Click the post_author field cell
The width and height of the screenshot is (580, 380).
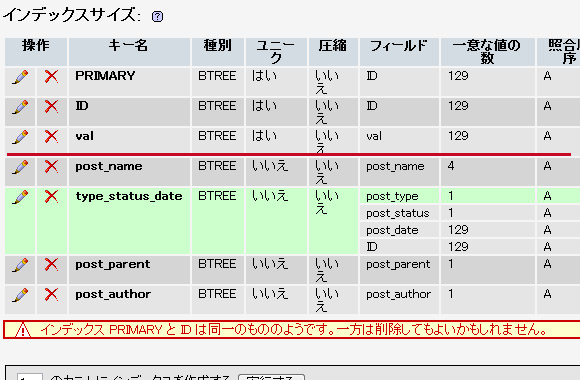(x=399, y=300)
